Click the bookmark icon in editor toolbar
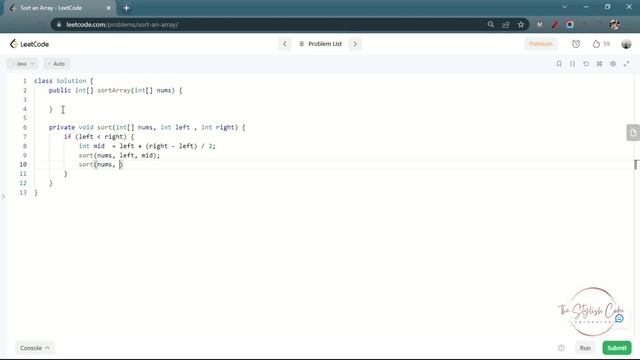 coord(559,64)
